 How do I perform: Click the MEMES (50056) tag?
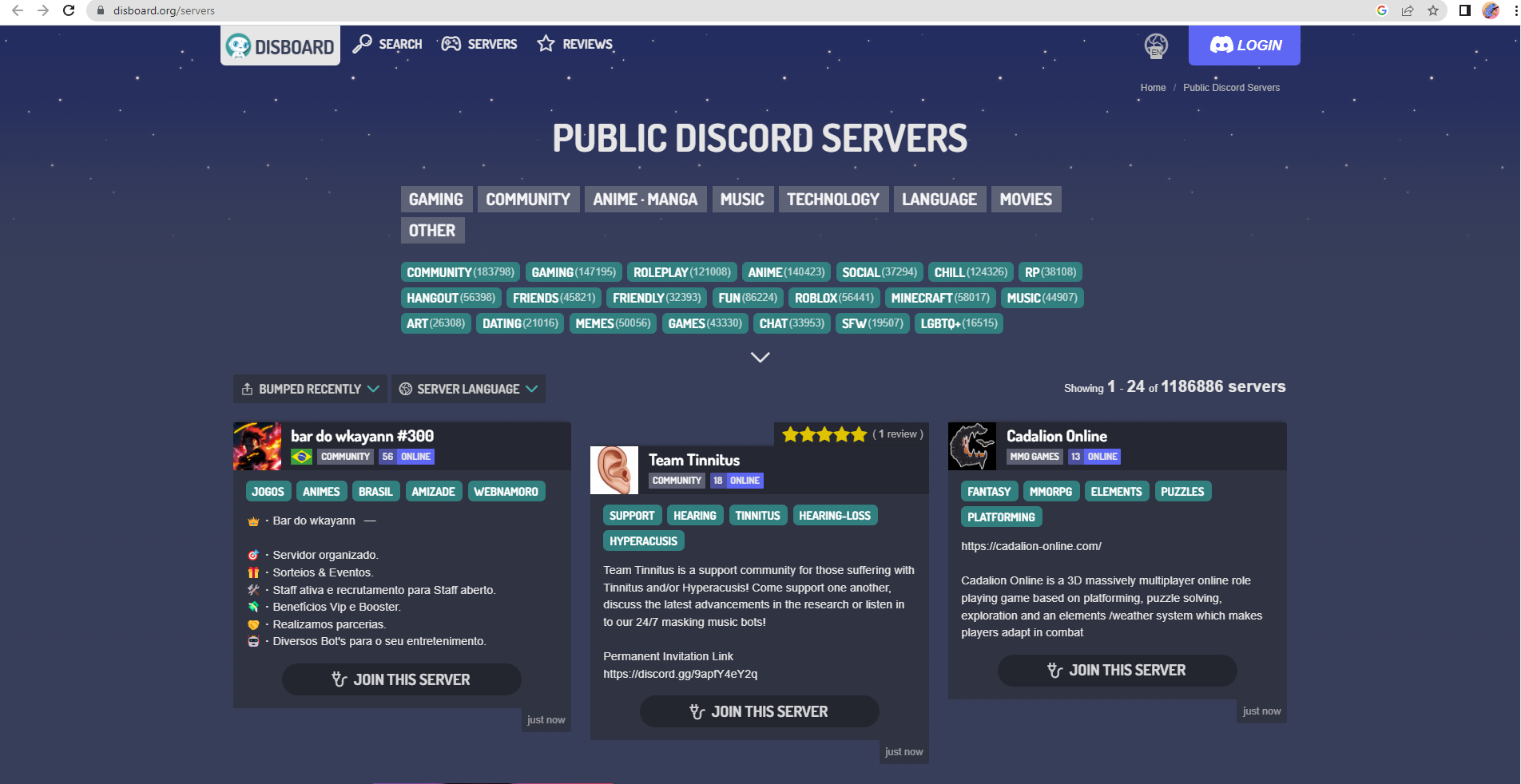[614, 323]
